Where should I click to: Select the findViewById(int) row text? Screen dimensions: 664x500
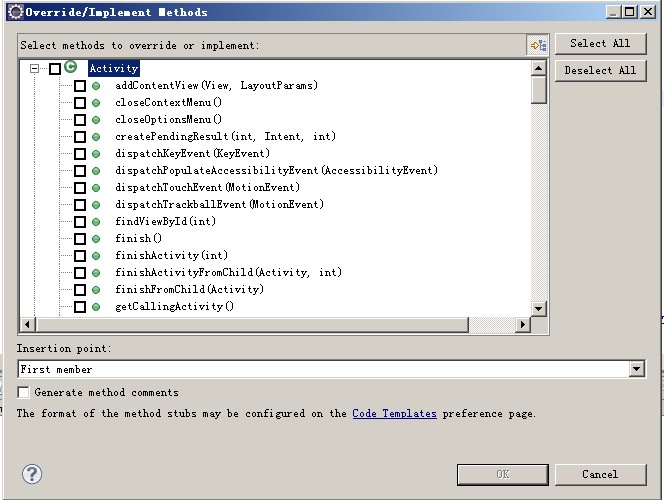pos(165,222)
